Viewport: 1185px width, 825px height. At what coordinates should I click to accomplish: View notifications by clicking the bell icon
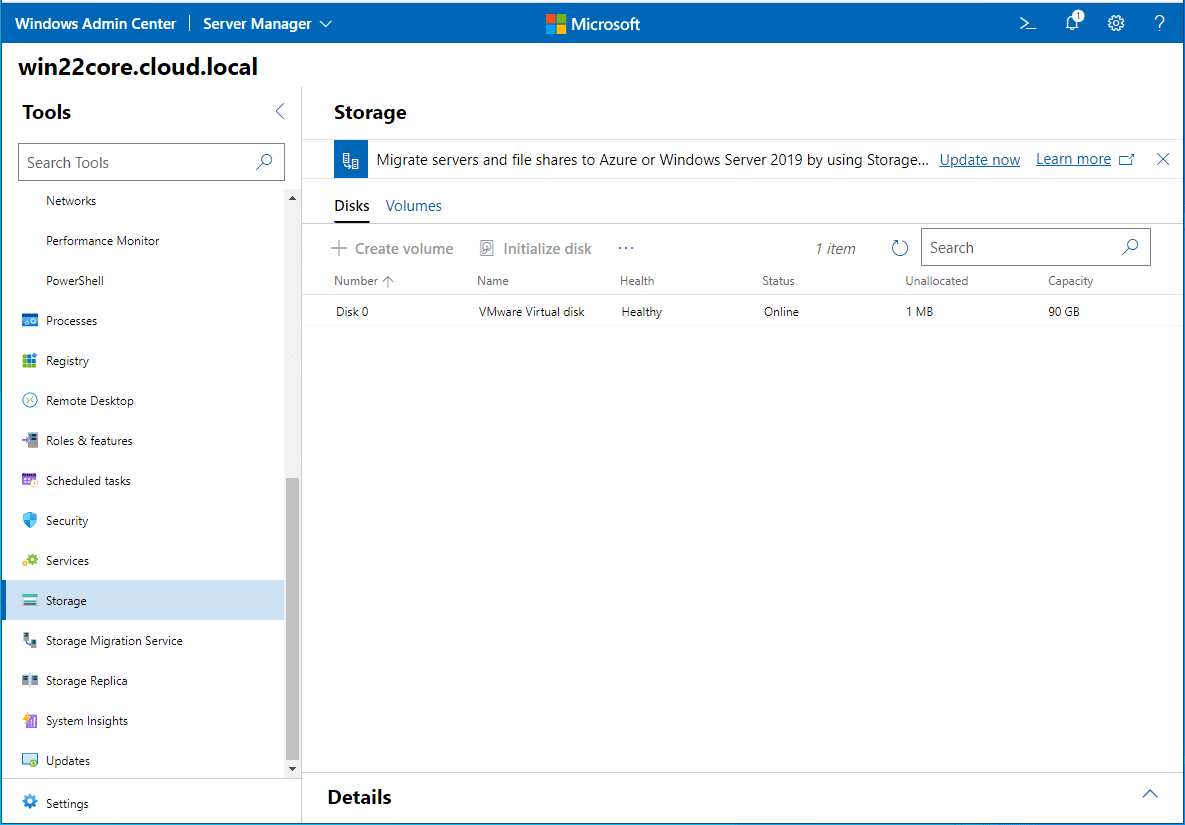1071,22
